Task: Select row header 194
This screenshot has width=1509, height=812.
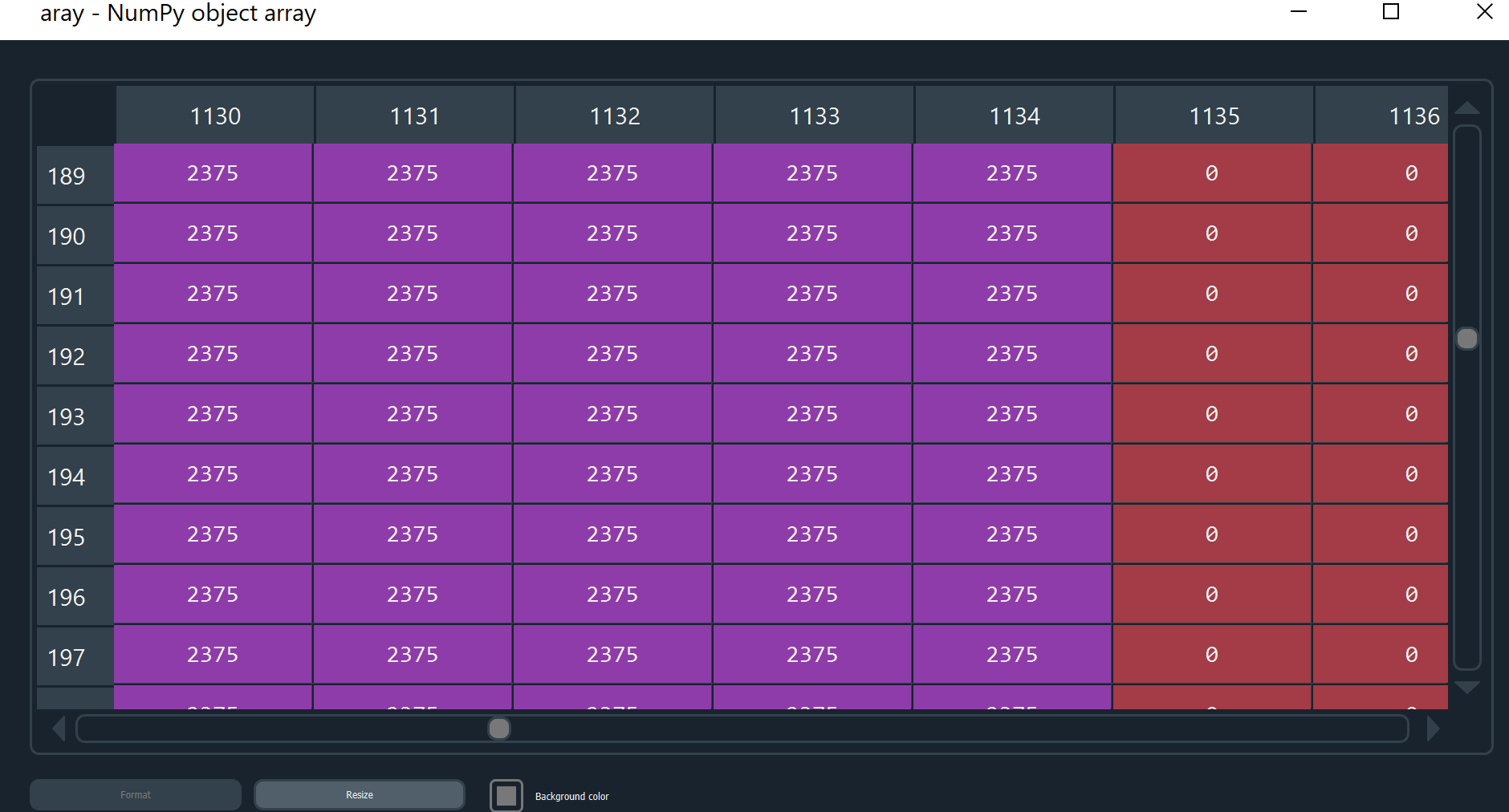Action: click(x=75, y=476)
